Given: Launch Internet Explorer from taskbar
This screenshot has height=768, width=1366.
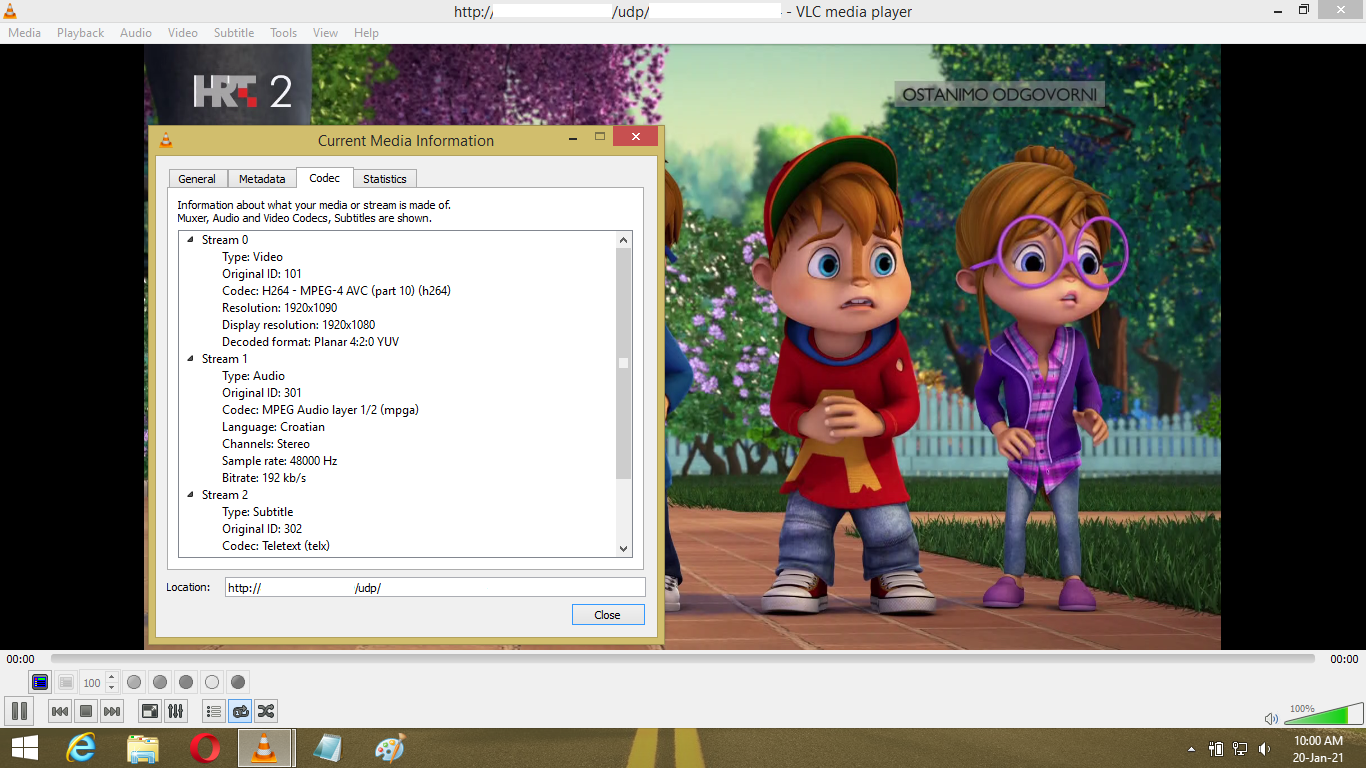Looking at the screenshot, I should [81, 748].
